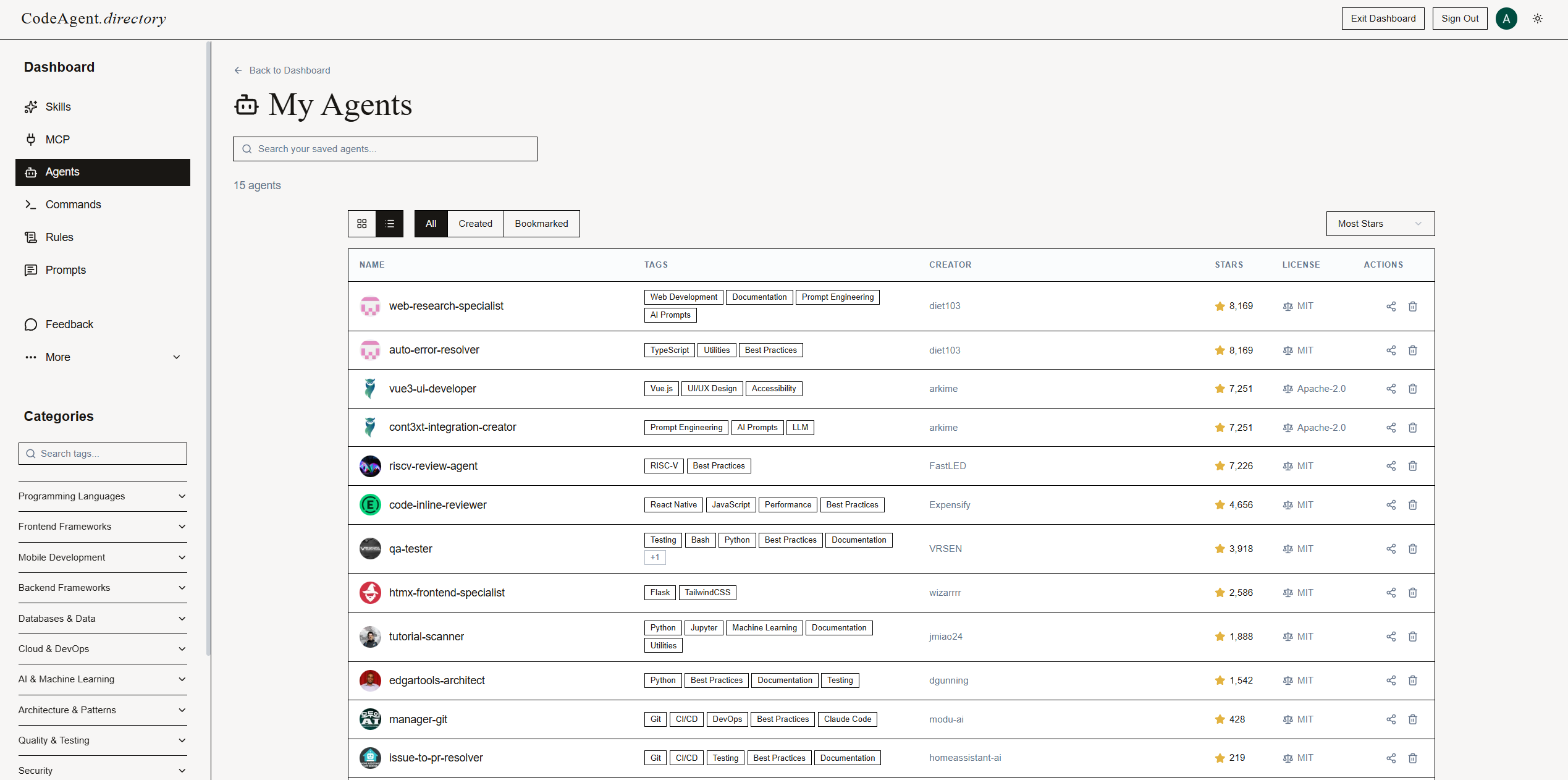The height and width of the screenshot is (780, 1568).
Task: Switch to the Created tab
Action: tap(475, 223)
